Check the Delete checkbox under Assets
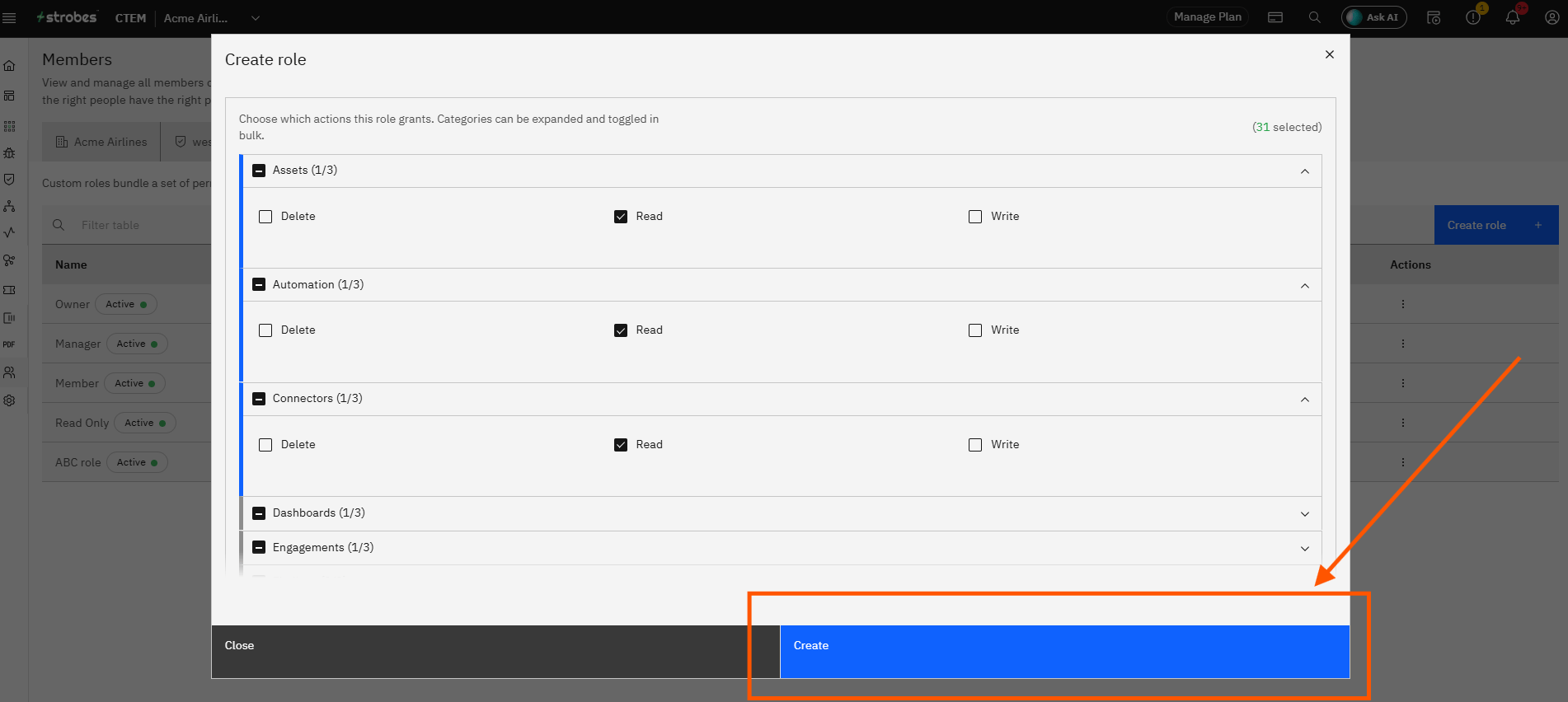The image size is (1568, 702). coord(265,217)
